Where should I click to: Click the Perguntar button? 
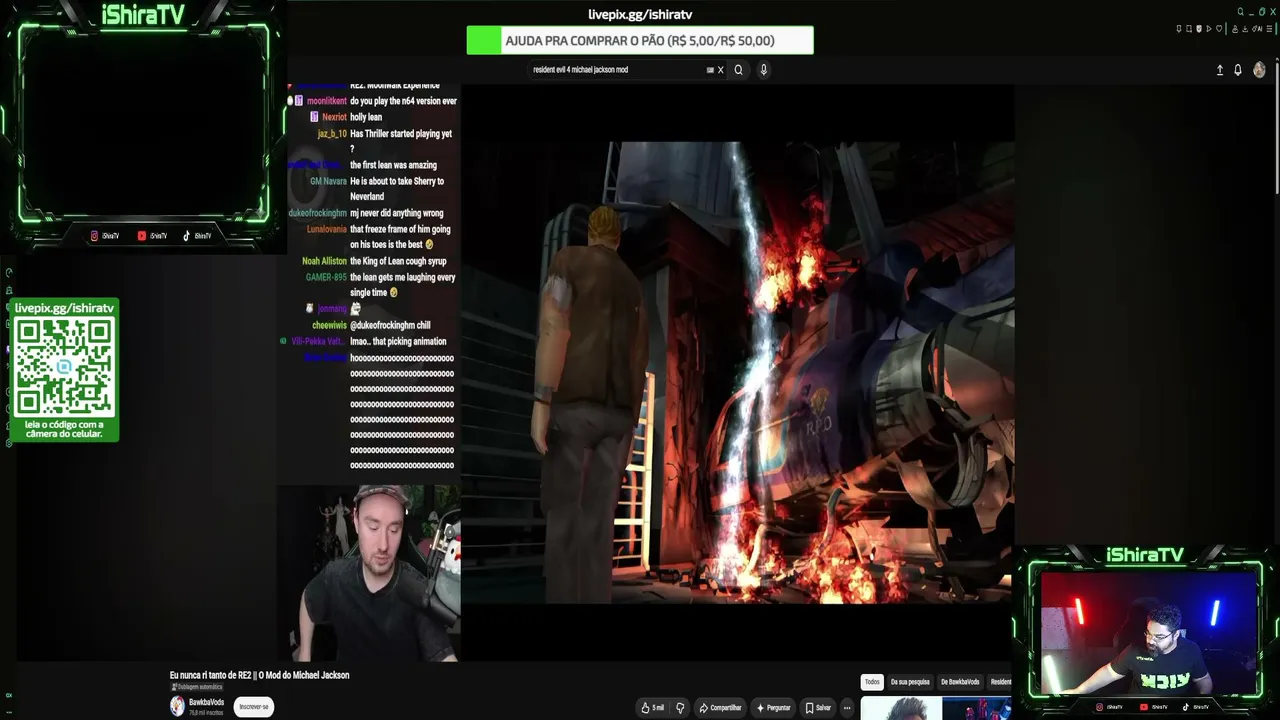click(x=773, y=708)
